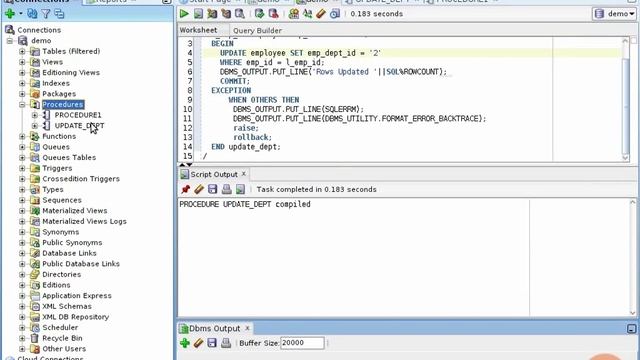
Task: Collapse the Procedures folder
Action: coord(22,104)
